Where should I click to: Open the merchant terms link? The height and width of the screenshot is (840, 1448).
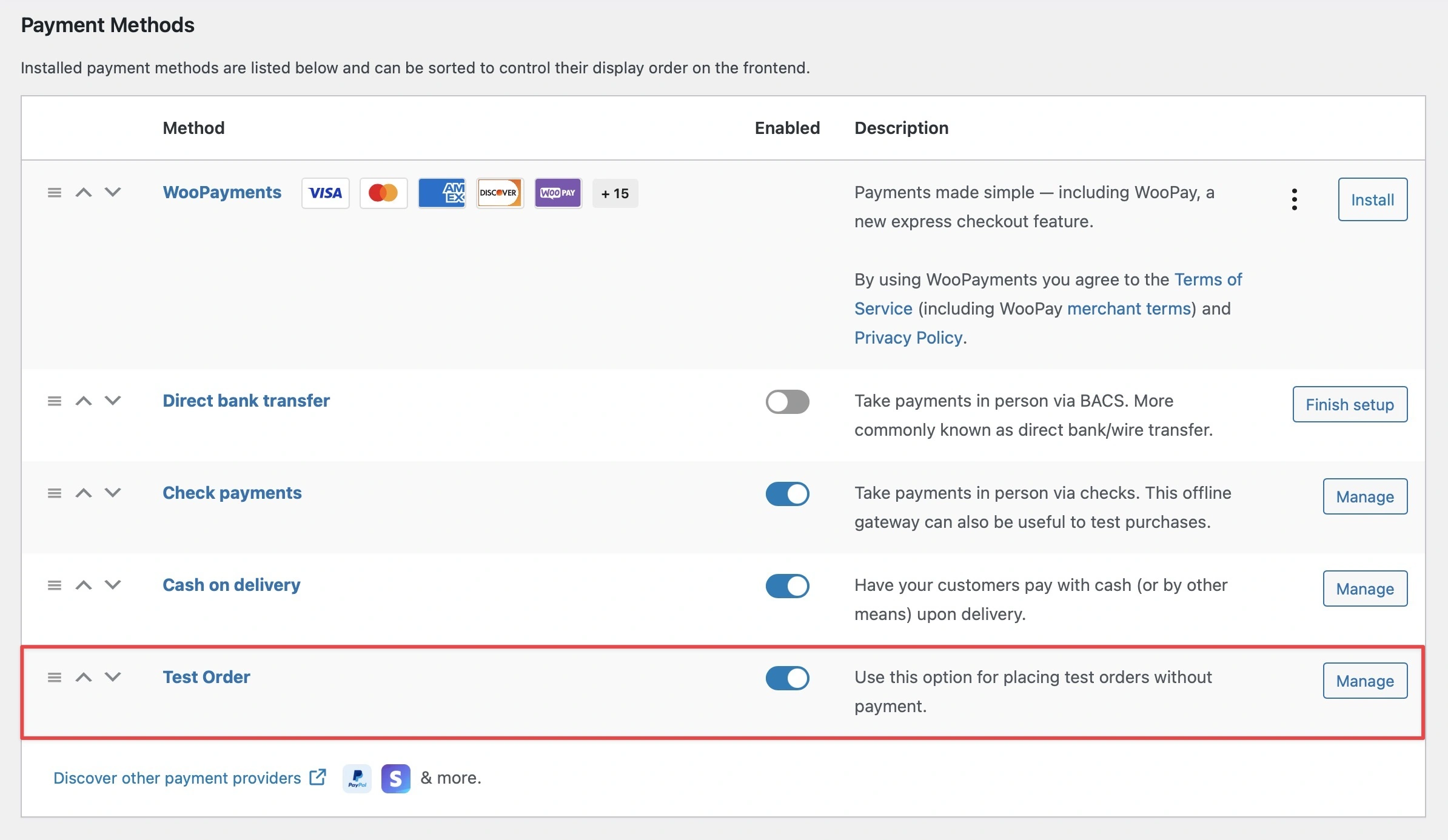(1129, 308)
